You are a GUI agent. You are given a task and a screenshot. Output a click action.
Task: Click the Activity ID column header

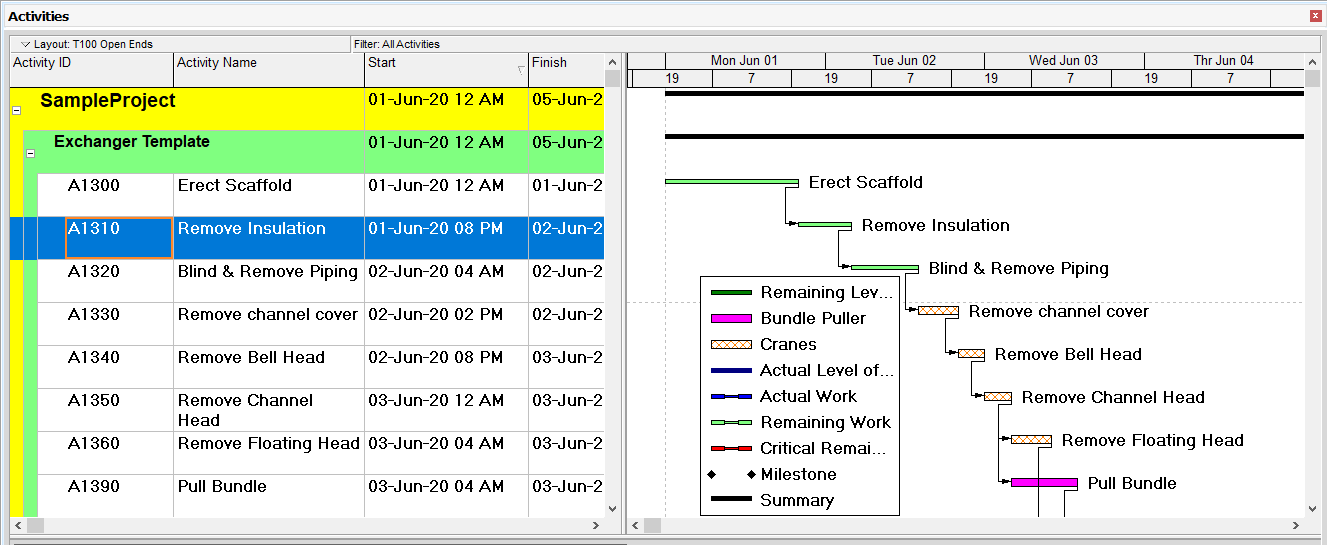92,63
